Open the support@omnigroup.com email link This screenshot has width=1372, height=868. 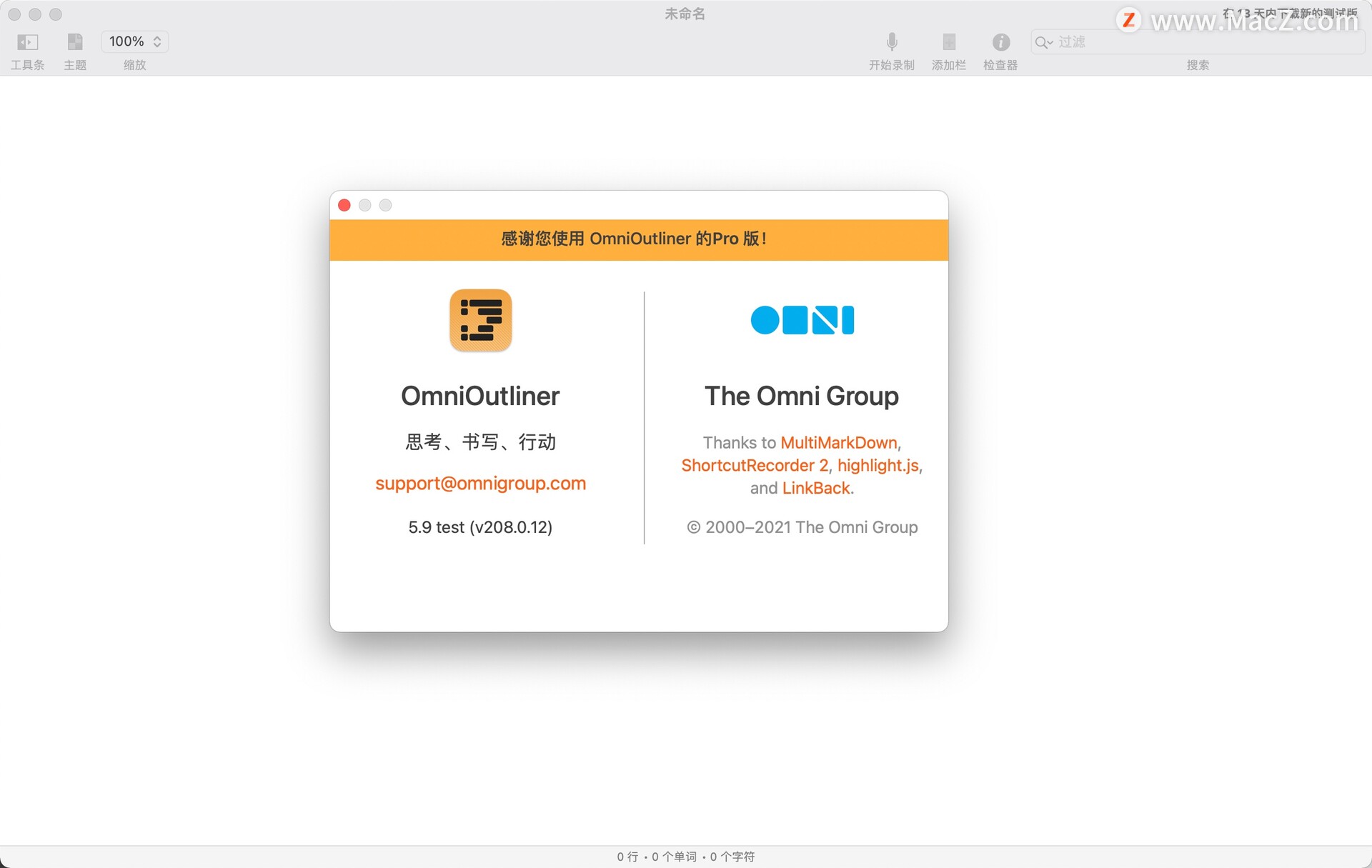[x=480, y=484]
